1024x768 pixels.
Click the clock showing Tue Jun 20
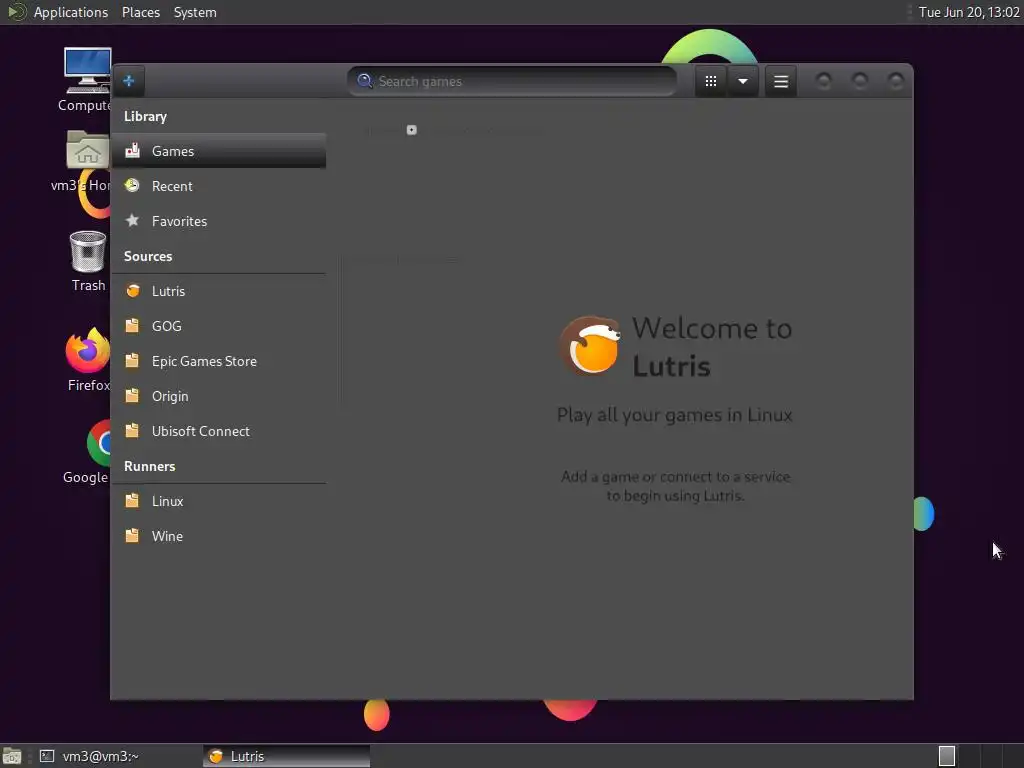[969, 12]
